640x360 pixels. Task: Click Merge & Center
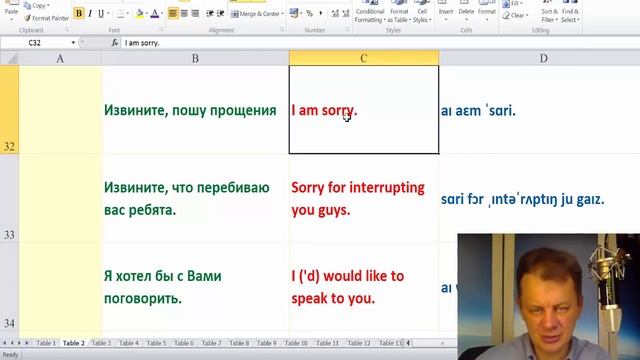point(255,14)
